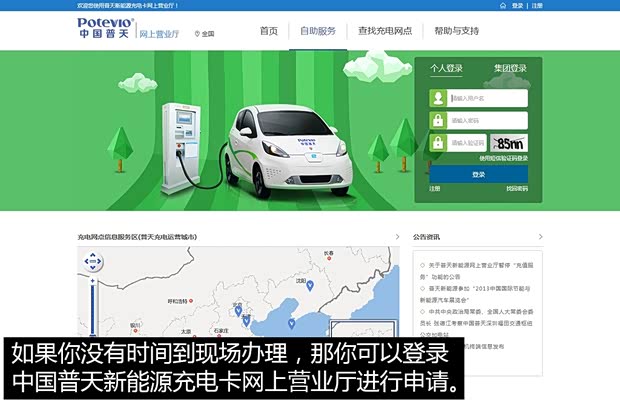Click the 北京 charging station marker

(238, 311)
